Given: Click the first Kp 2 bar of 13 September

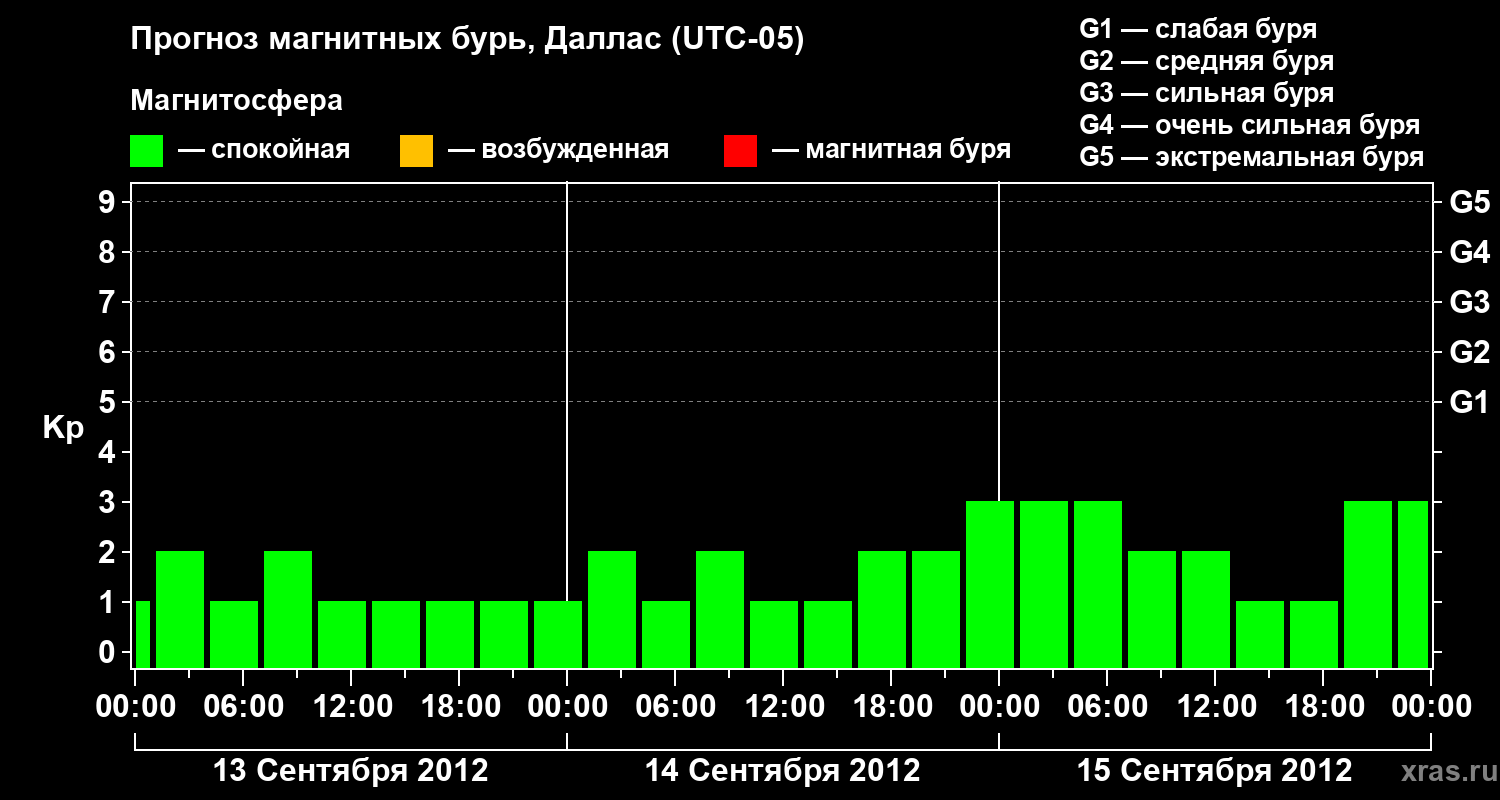Looking at the screenshot, I should coord(180,609).
